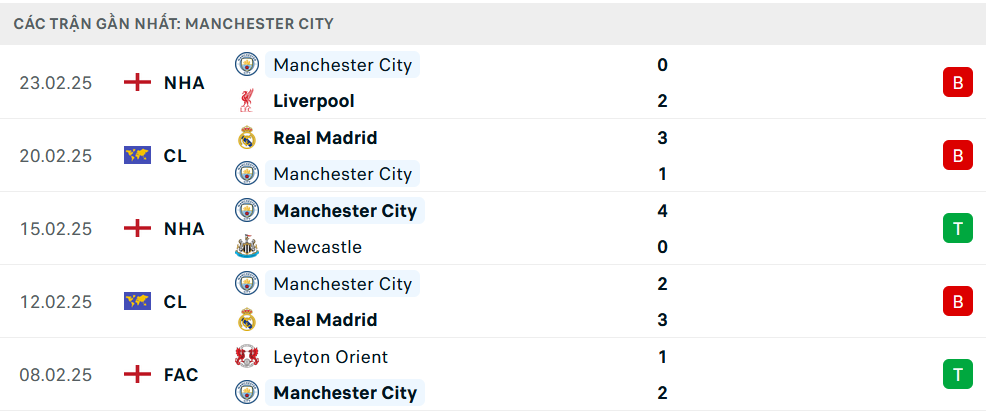Image resolution: width=986 pixels, height=413 pixels.
Task: Click England flag icon beside FAC
Action: click(x=137, y=375)
